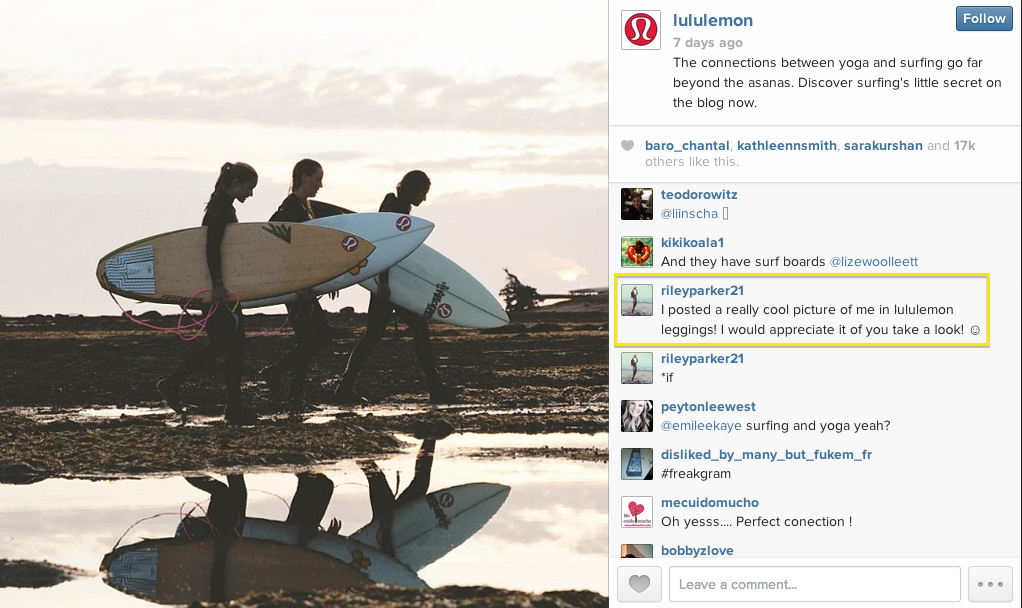1022x608 pixels.
Task: Click the @lizewoollett mention
Action: [x=873, y=261]
